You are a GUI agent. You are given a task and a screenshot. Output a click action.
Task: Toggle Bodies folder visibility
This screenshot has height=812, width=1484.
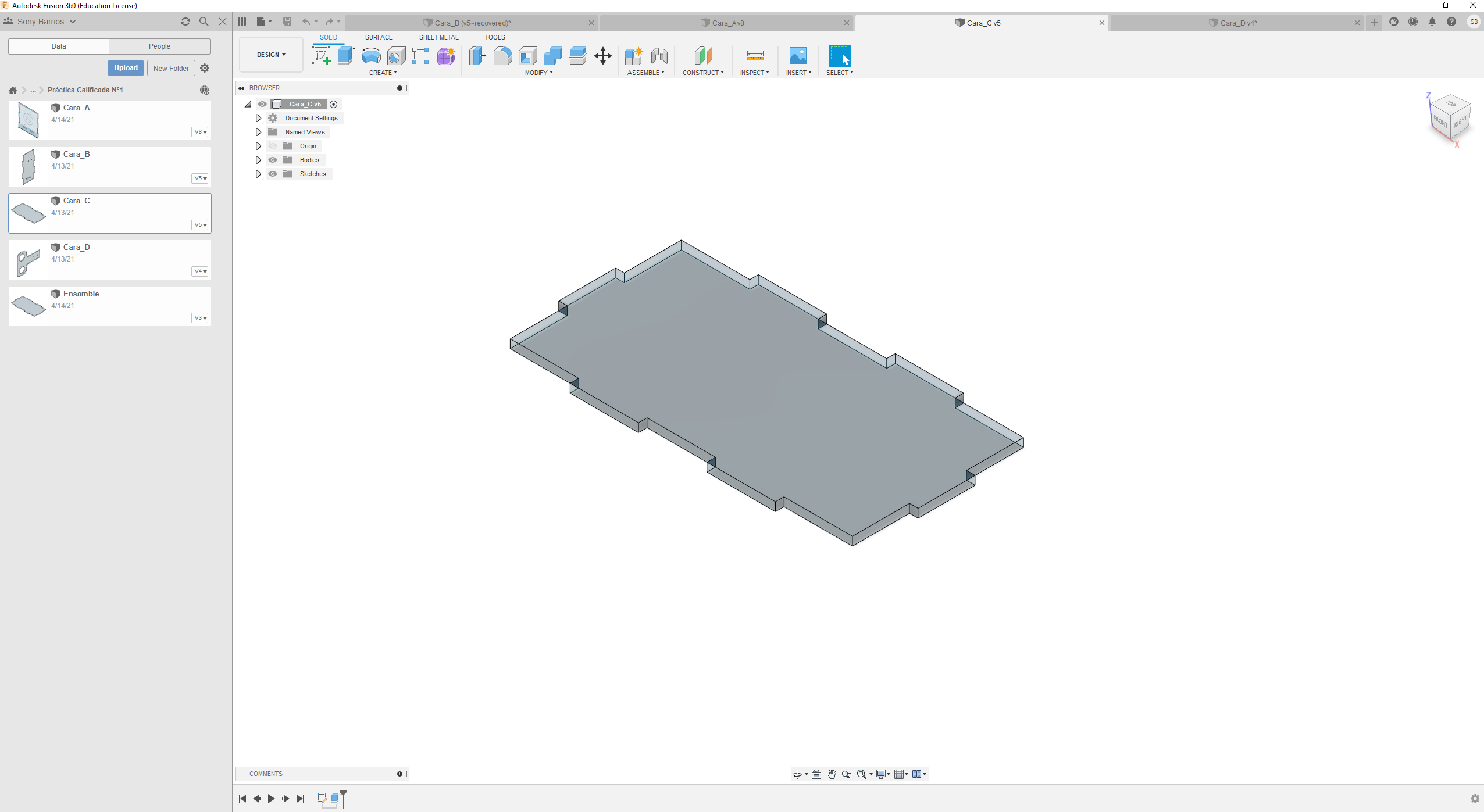click(273, 160)
